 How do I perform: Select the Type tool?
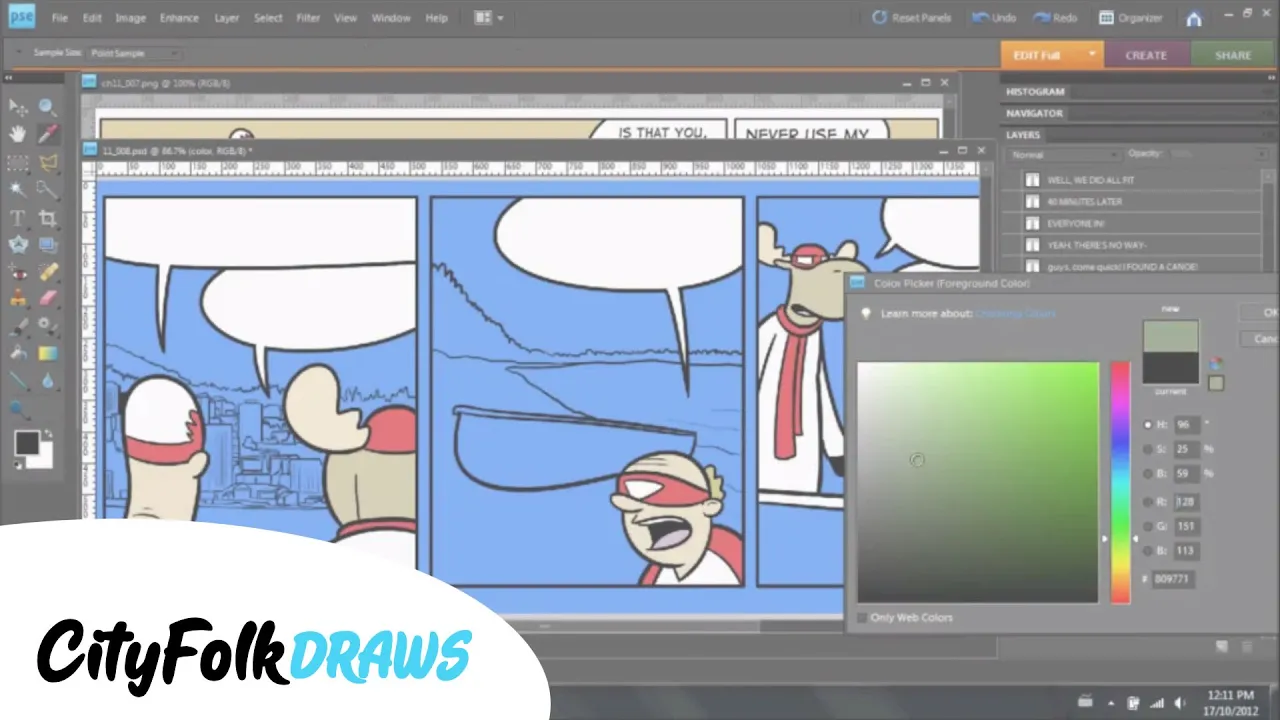18,217
